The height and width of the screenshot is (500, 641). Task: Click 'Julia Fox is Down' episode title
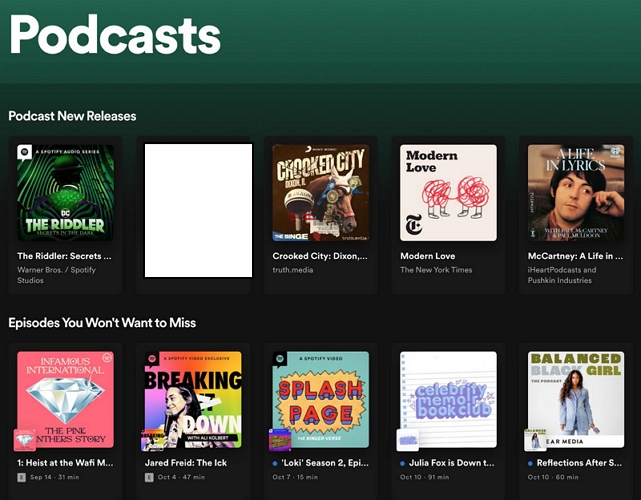tap(452, 463)
